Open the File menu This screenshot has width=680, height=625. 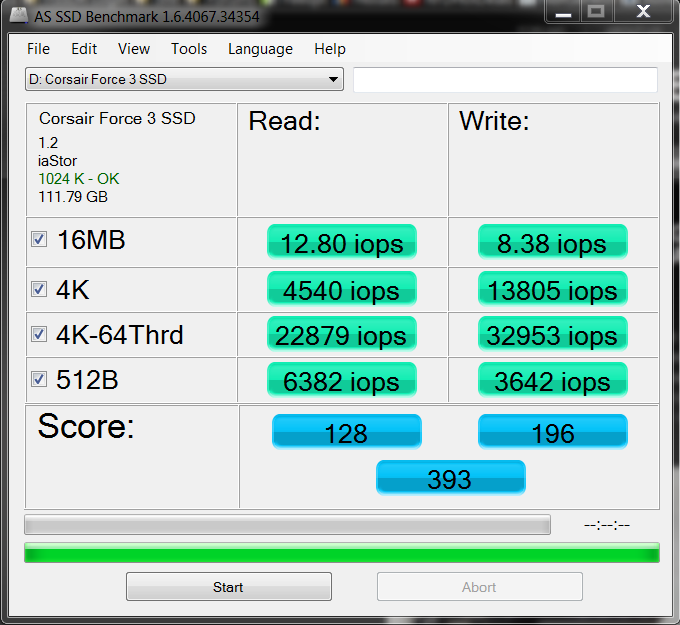click(x=38, y=49)
